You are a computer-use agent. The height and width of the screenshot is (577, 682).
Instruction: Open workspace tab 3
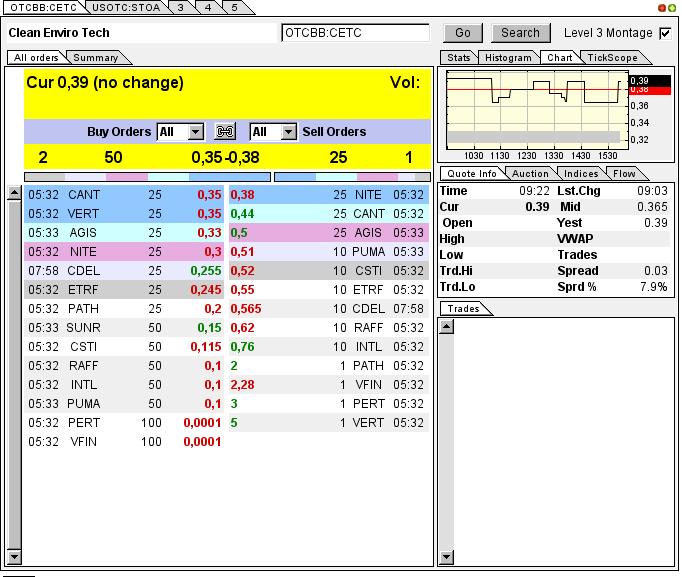181,7
